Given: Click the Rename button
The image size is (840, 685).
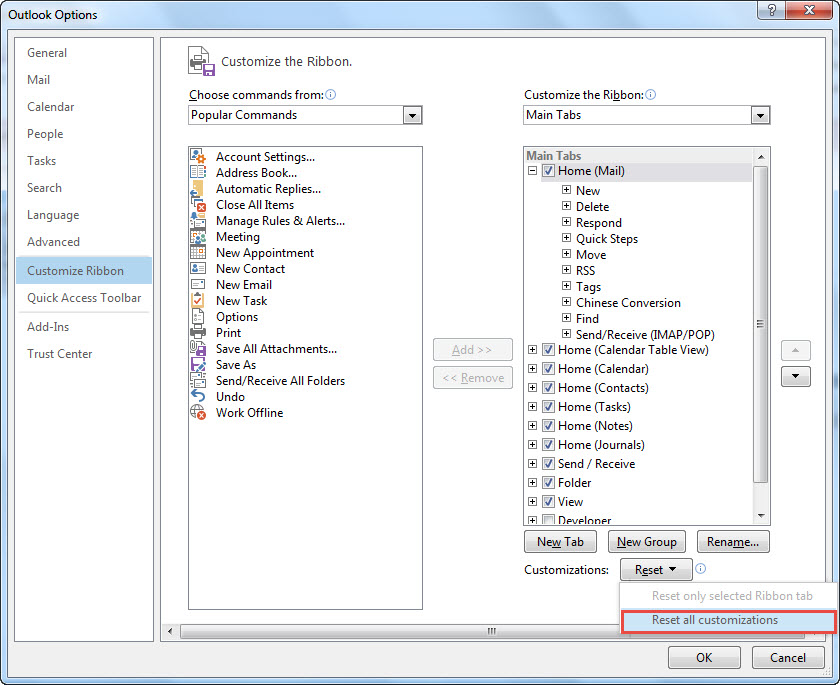Looking at the screenshot, I should [x=733, y=541].
